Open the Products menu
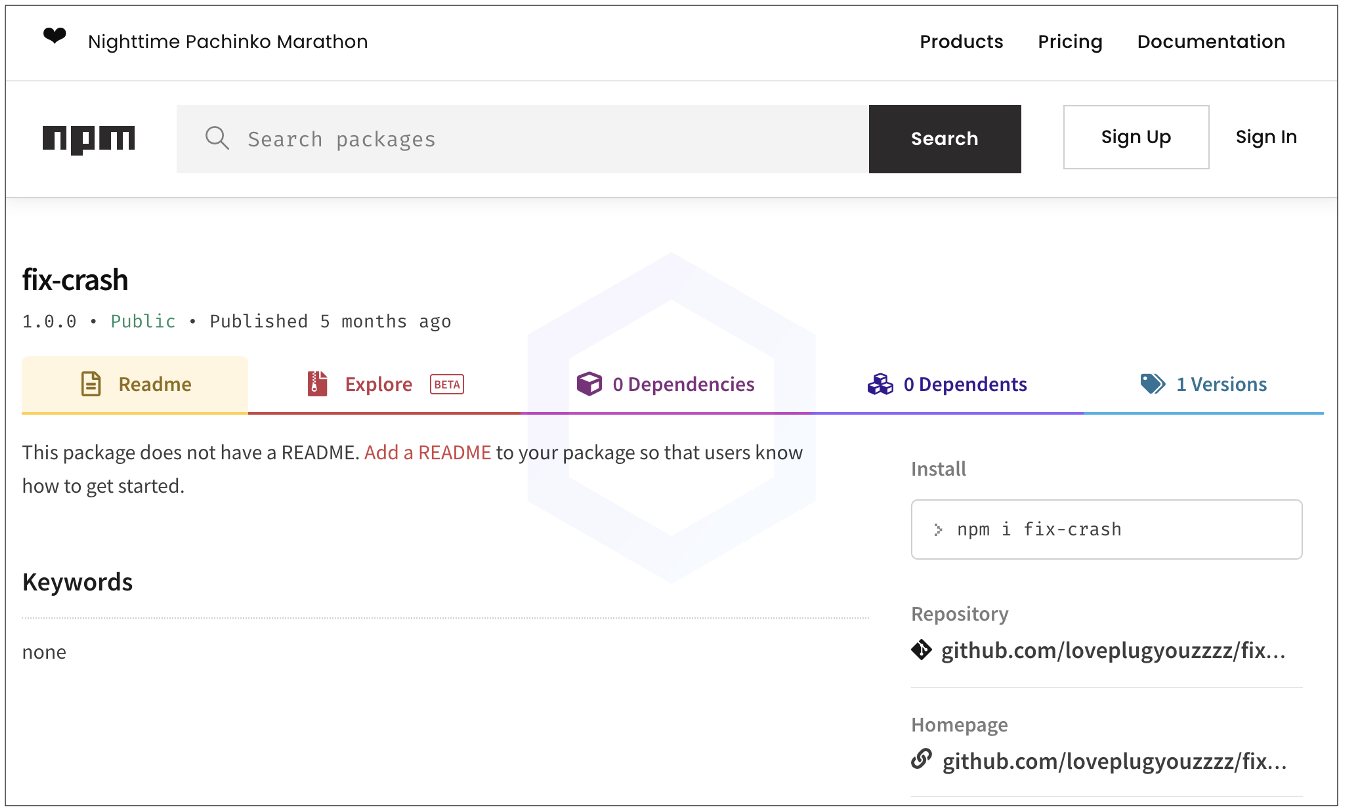The image size is (1346, 812). coord(961,42)
